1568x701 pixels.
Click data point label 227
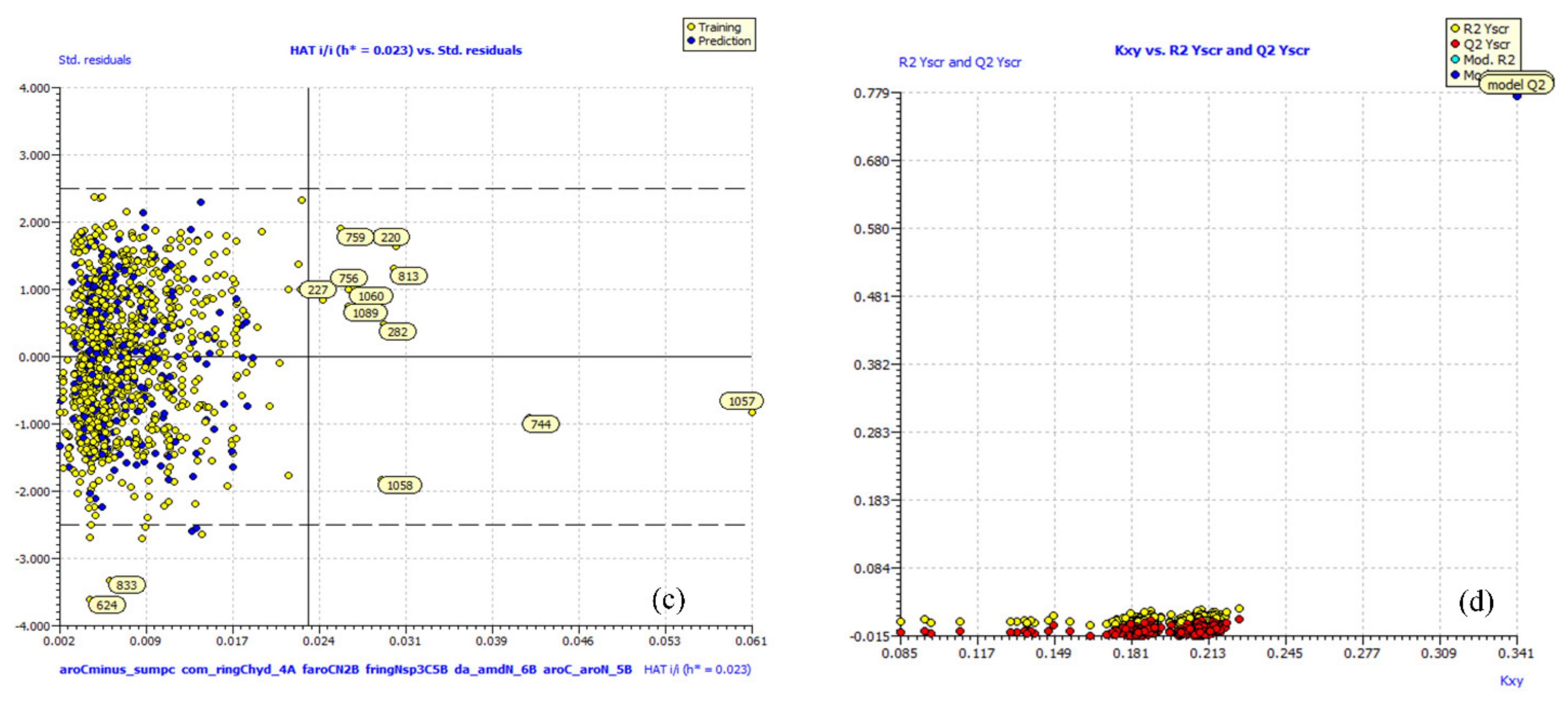coord(317,290)
